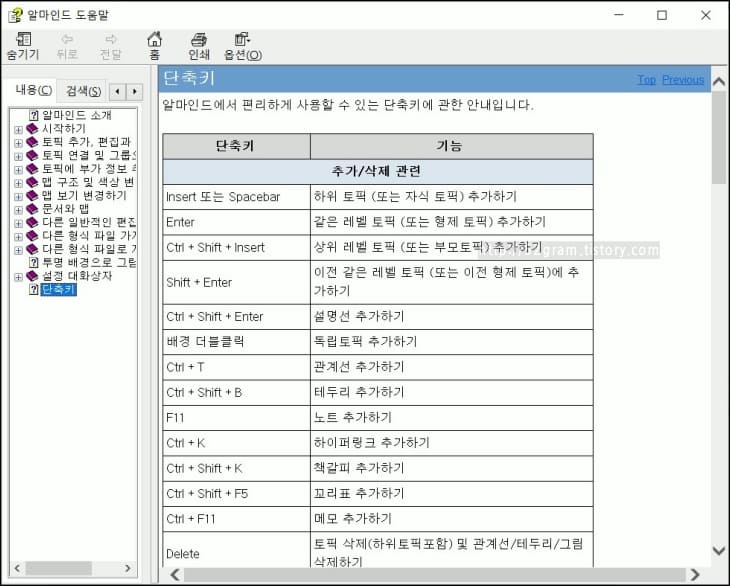Click the 알마인드 도움말 title bar help icon
Image resolution: width=730 pixels, height=586 pixels.
pos(15,15)
